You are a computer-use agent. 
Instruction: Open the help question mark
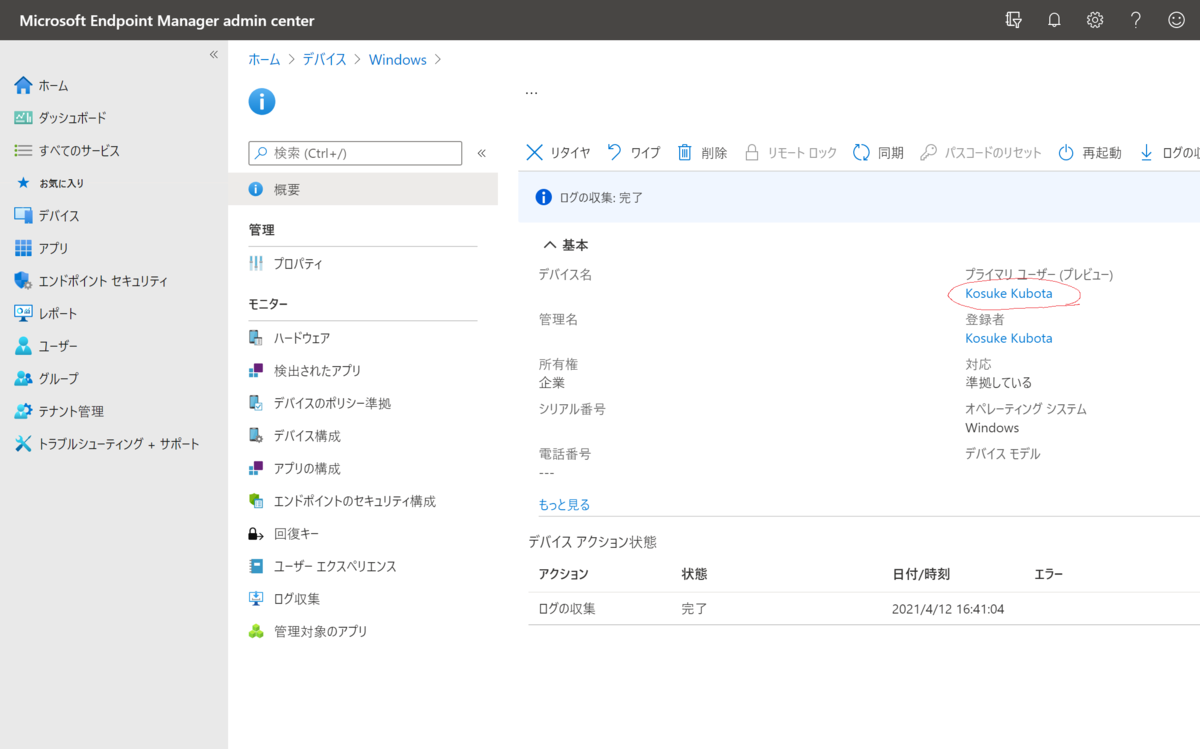click(x=1136, y=20)
